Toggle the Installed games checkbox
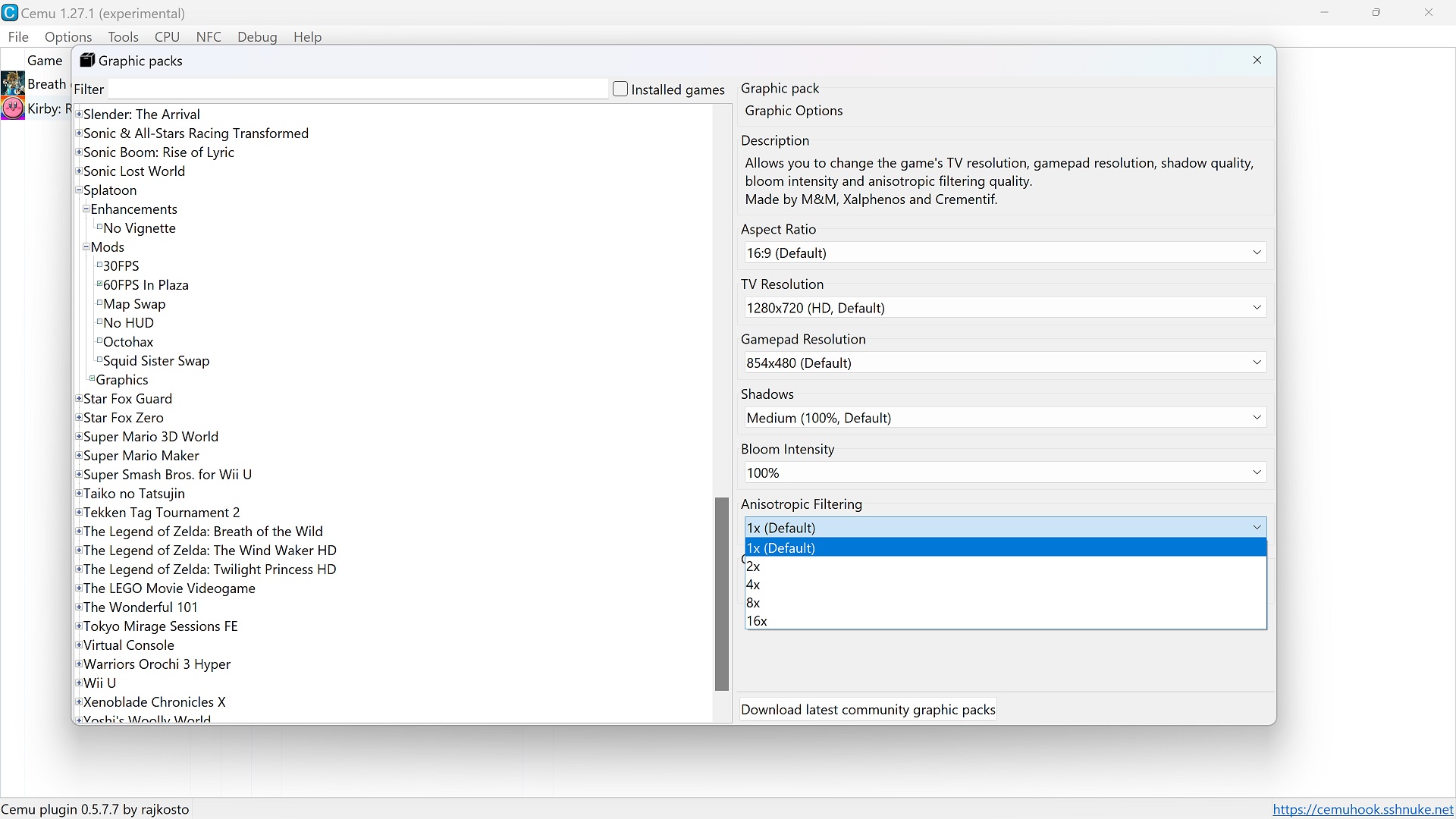The width and height of the screenshot is (1456, 819). tap(620, 89)
